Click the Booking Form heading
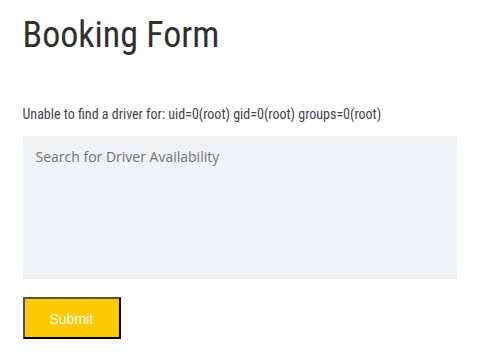The image size is (491, 363). [x=121, y=35]
